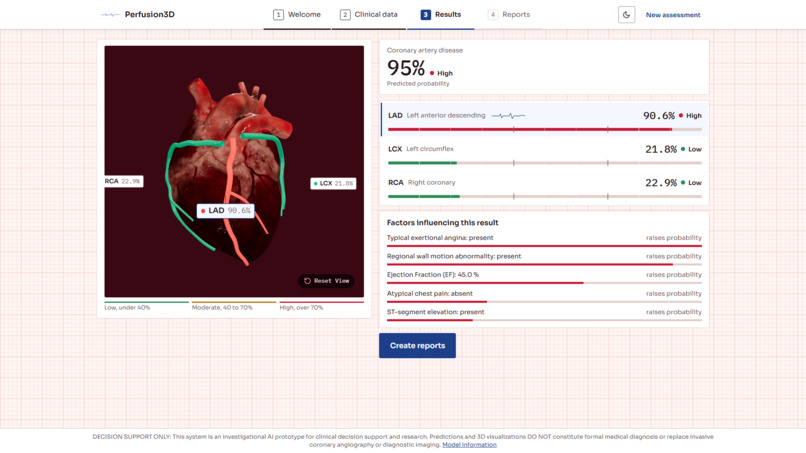Start a New assessment
Image resolution: width=806 pixels, height=453 pixels.
(673, 15)
